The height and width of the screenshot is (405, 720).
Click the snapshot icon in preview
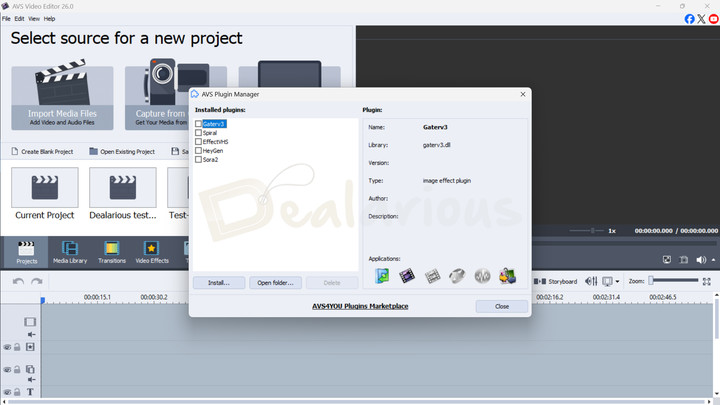tap(684, 260)
